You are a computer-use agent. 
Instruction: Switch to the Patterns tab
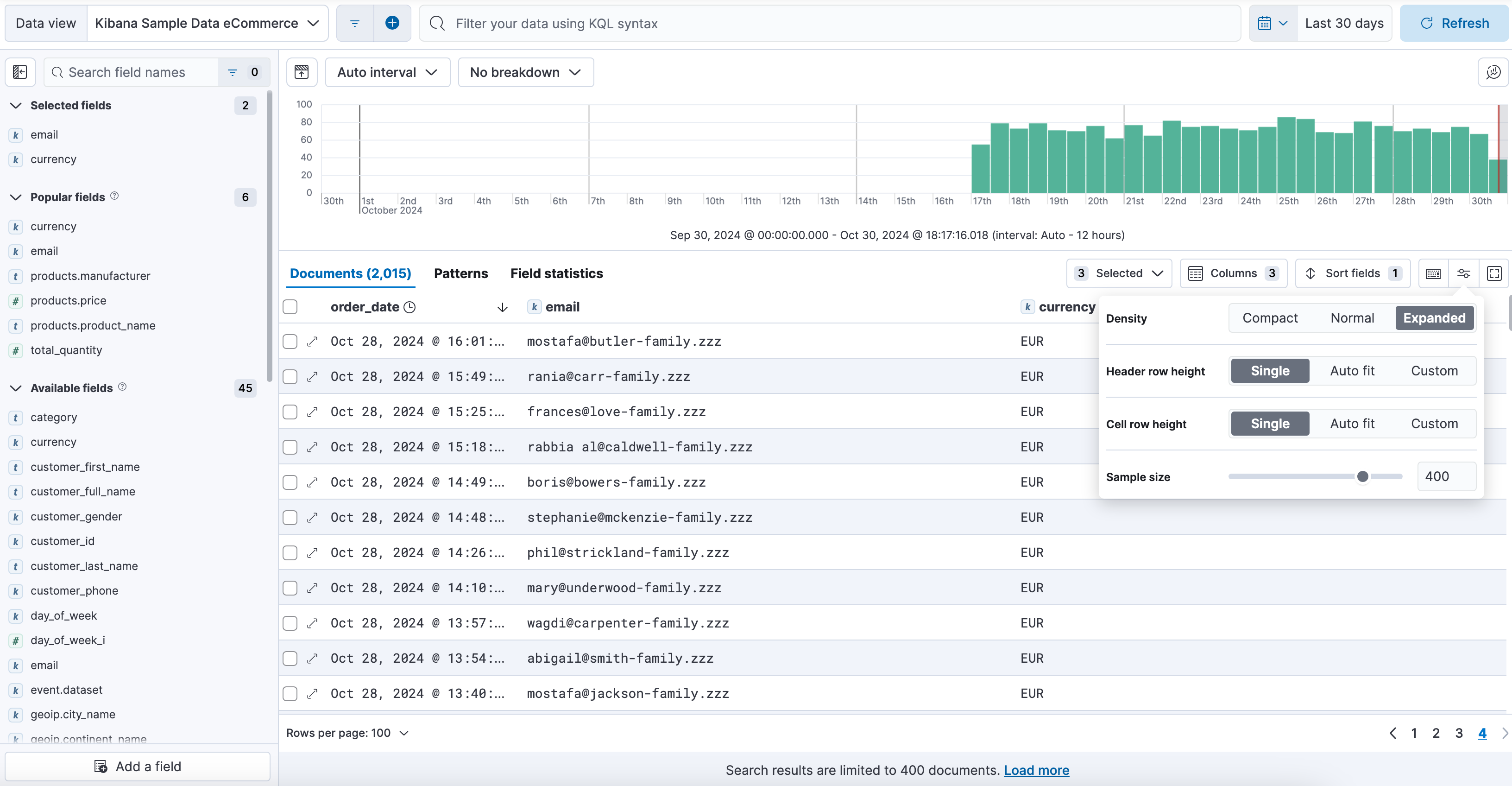click(461, 273)
